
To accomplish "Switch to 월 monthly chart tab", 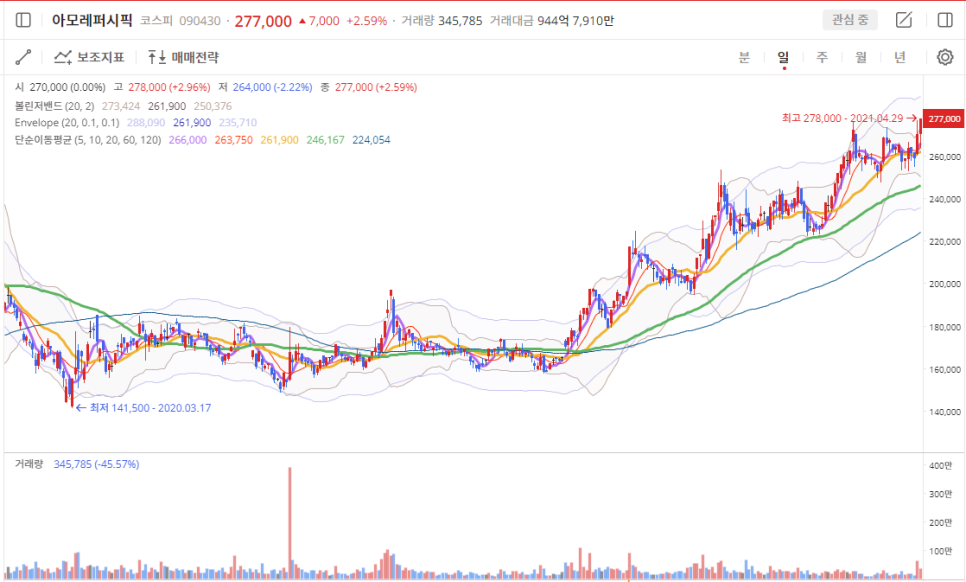I will click(x=861, y=57).
